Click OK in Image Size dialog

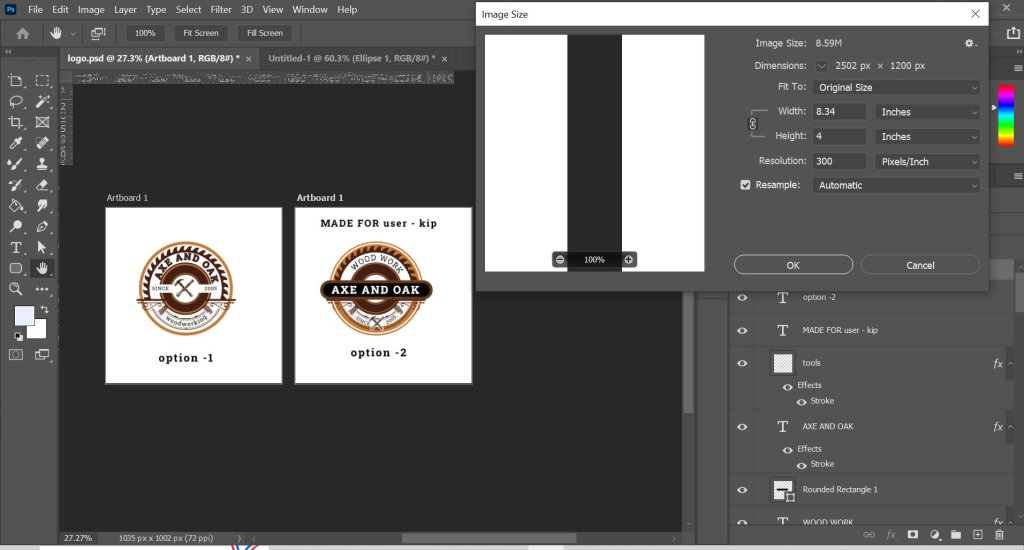[793, 265]
